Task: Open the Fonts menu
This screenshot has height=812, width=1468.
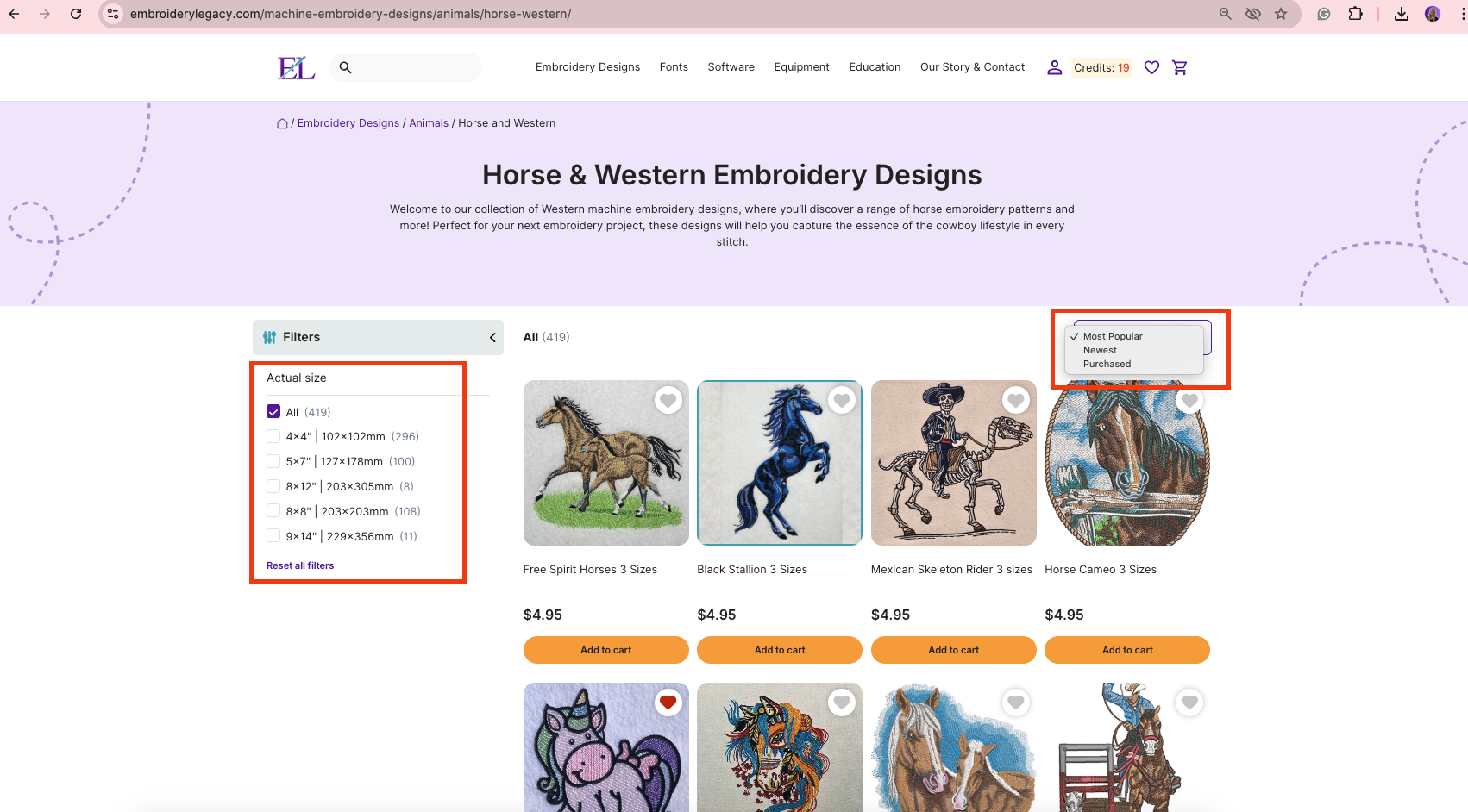Action: [674, 67]
